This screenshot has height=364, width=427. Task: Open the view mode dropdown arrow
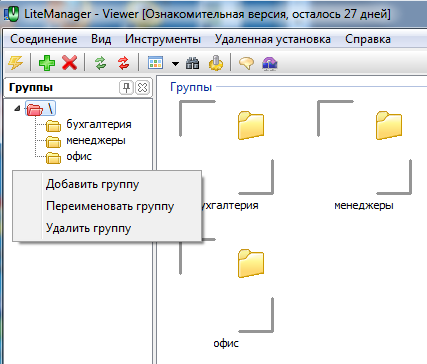coord(175,63)
